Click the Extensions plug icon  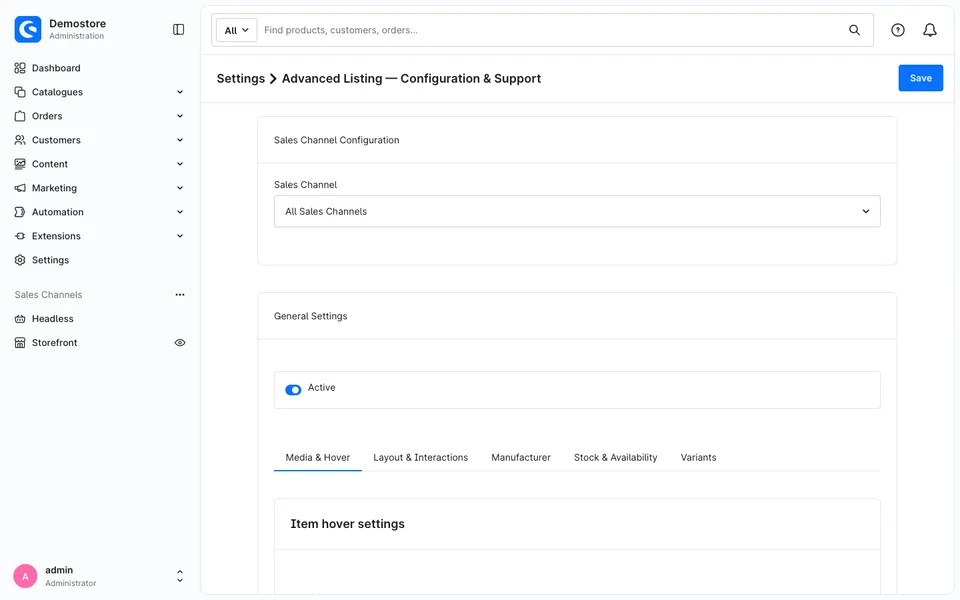tap(20, 236)
